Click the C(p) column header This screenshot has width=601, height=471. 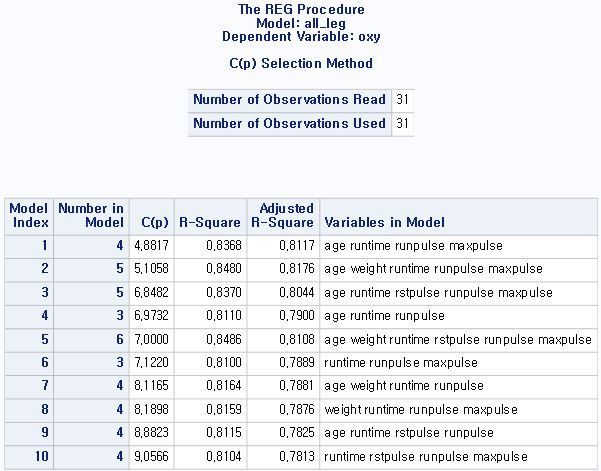point(152,217)
